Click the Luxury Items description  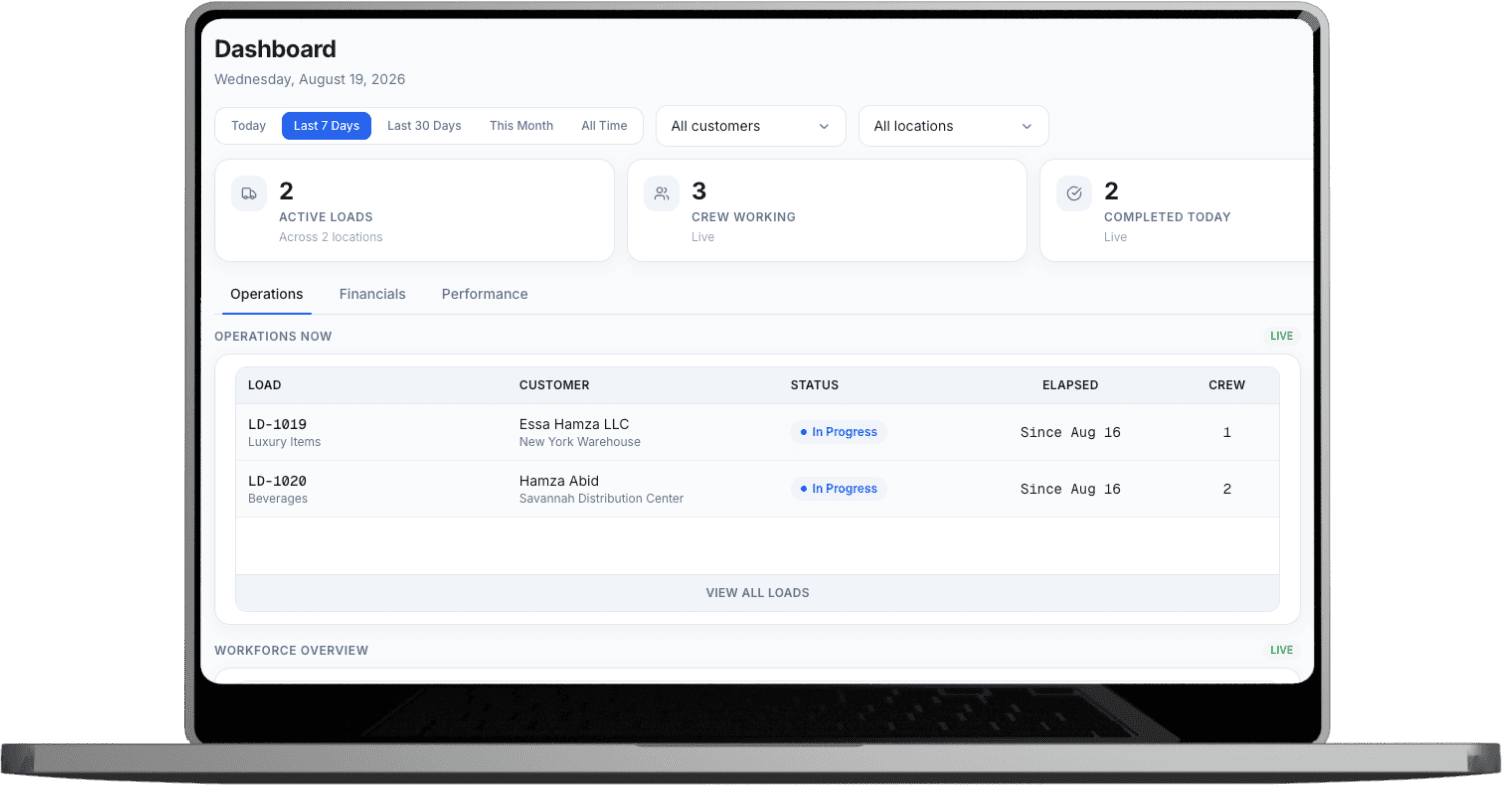(x=284, y=442)
